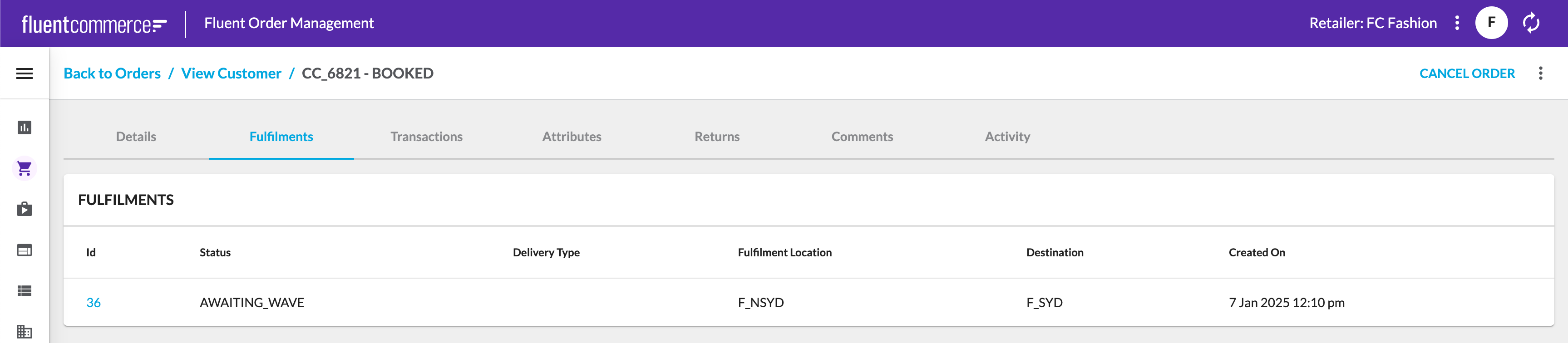Open the header three-dot overflow menu
Viewport: 1568px width, 343px height.
pyautogui.click(x=1457, y=23)
